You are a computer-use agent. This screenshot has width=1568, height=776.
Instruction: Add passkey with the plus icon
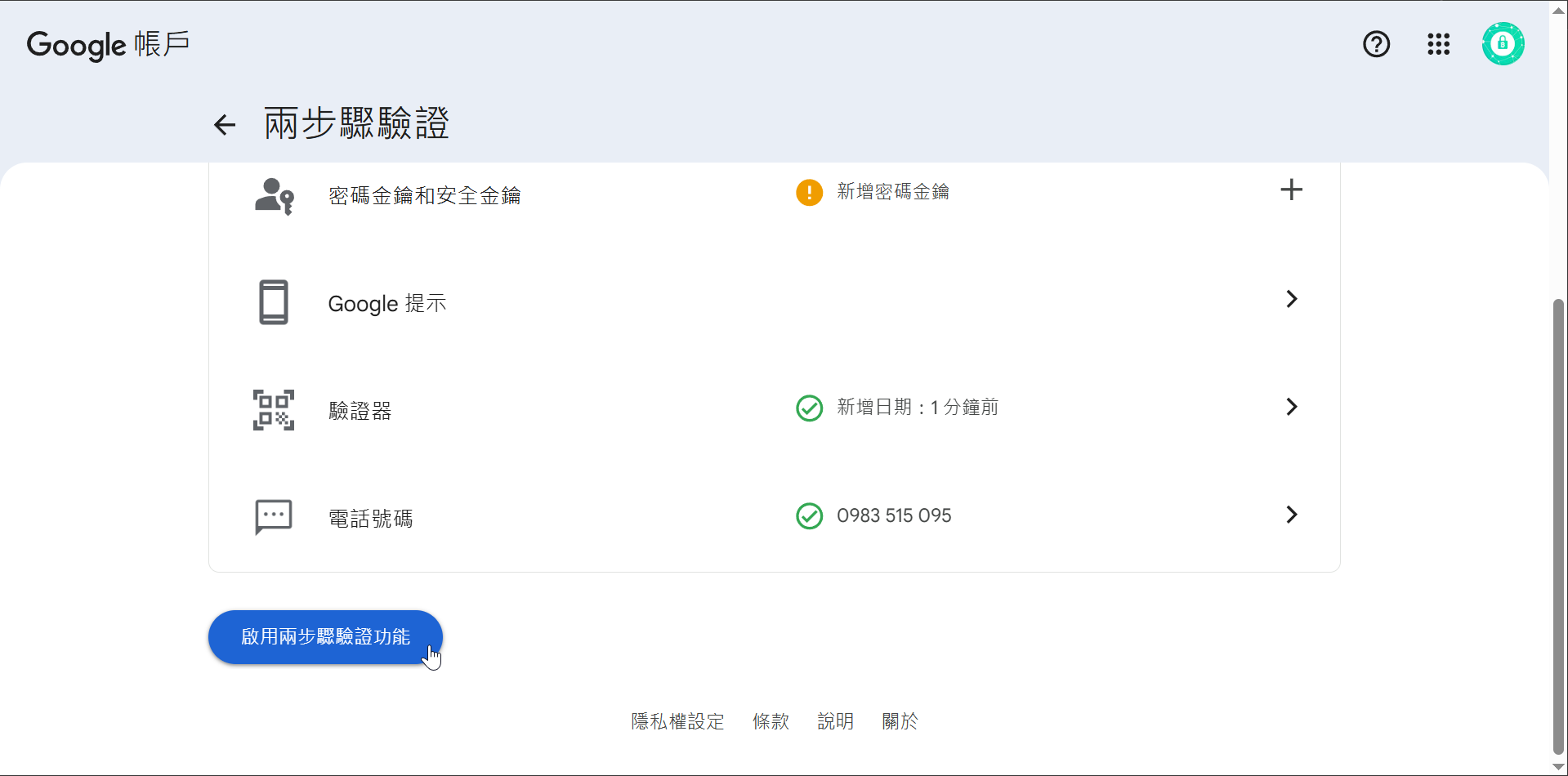click(1291, 190)
